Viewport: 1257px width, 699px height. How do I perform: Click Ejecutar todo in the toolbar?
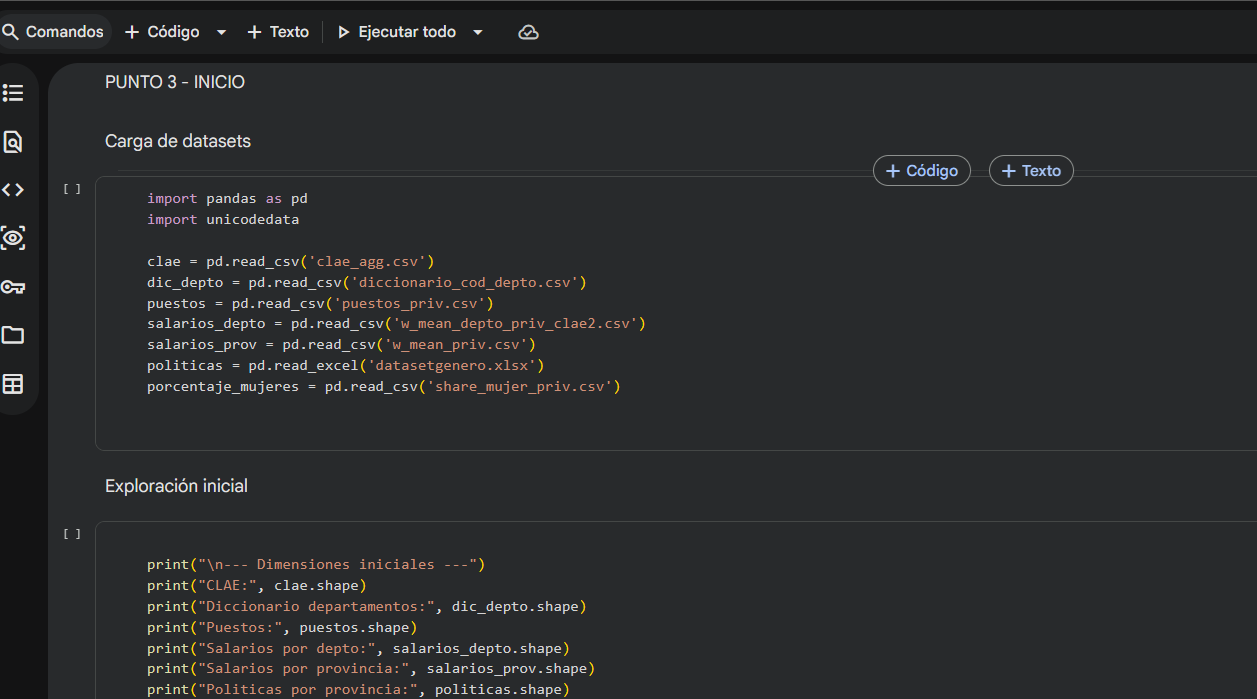397,32
